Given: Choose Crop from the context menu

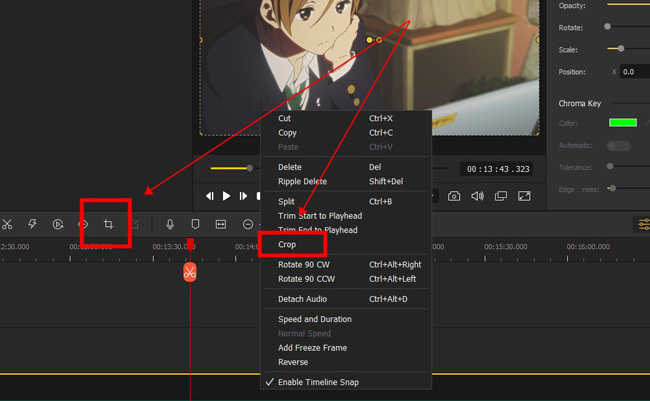Looking at the screenshot, I should [x=287, y=244].
